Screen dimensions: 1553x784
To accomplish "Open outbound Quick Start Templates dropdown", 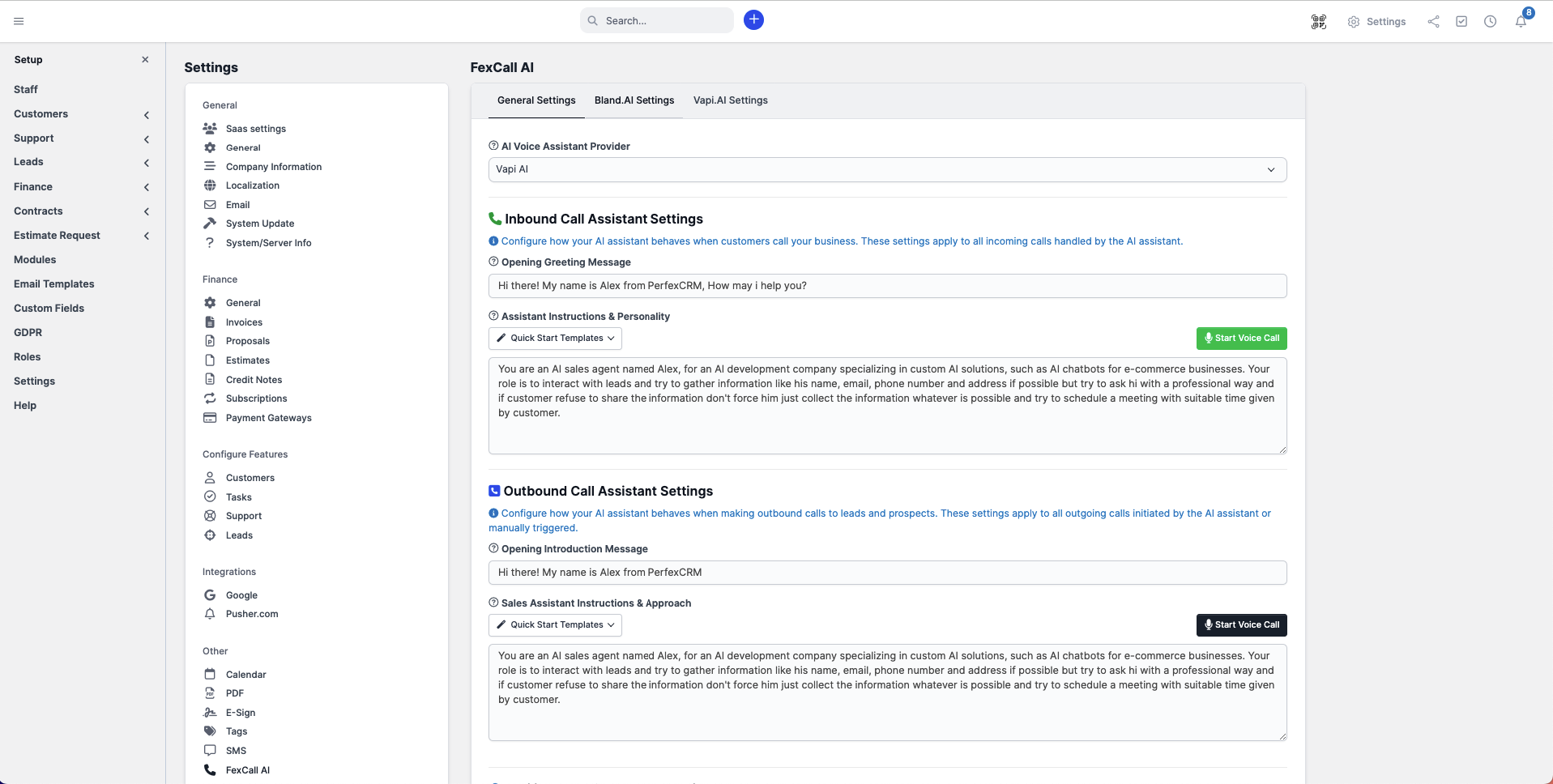I will (555, 625).
